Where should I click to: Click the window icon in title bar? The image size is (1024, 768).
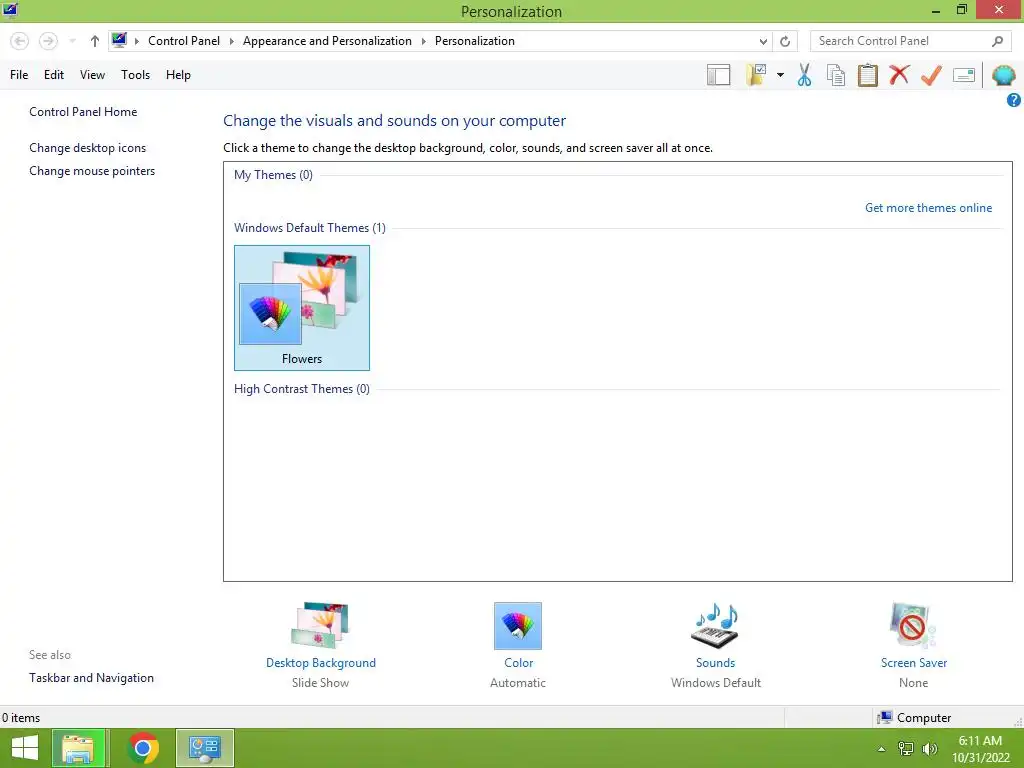[x=10, y=10]
